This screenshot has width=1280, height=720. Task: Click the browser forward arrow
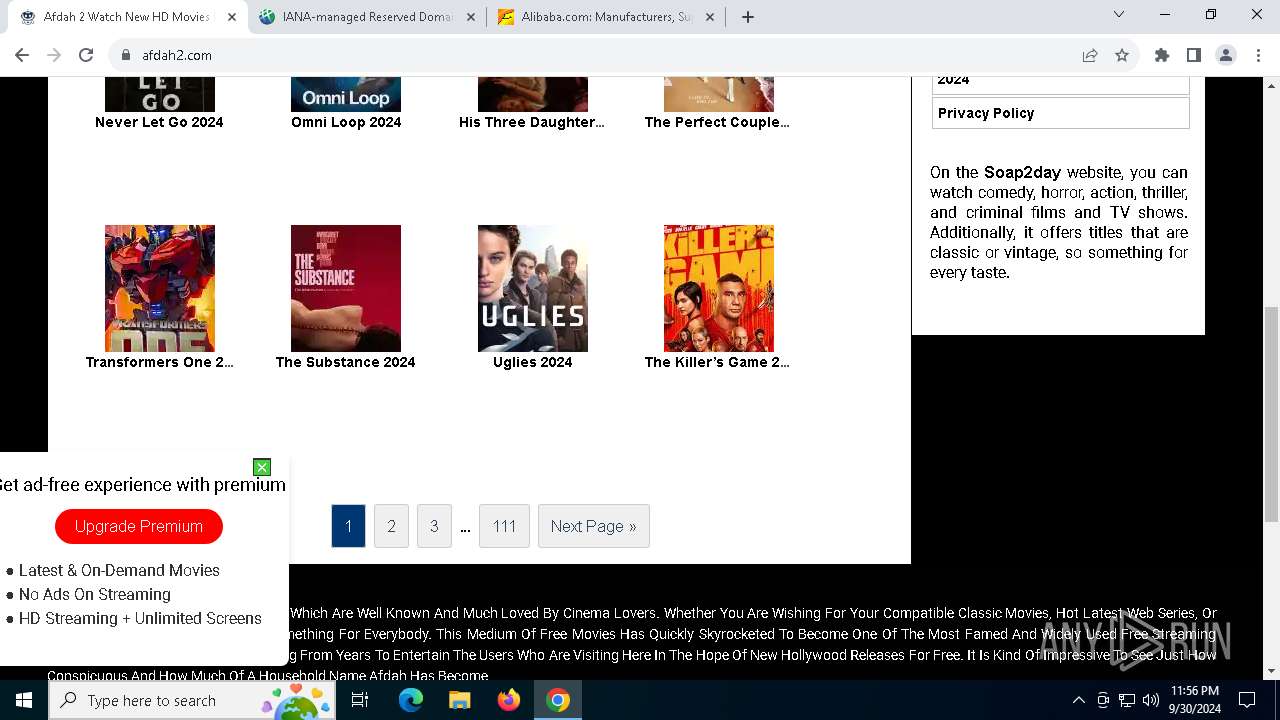(54, 55)
